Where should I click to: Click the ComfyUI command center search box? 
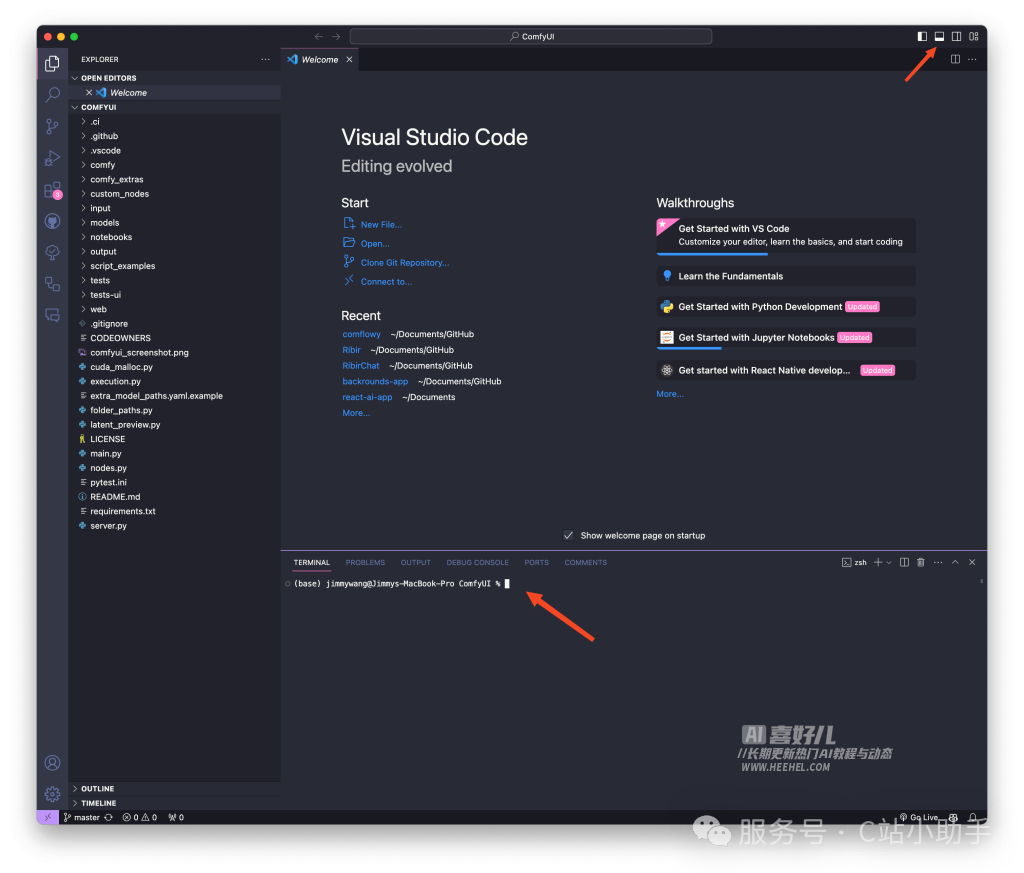pyautogui.click(x=531, y=37)
